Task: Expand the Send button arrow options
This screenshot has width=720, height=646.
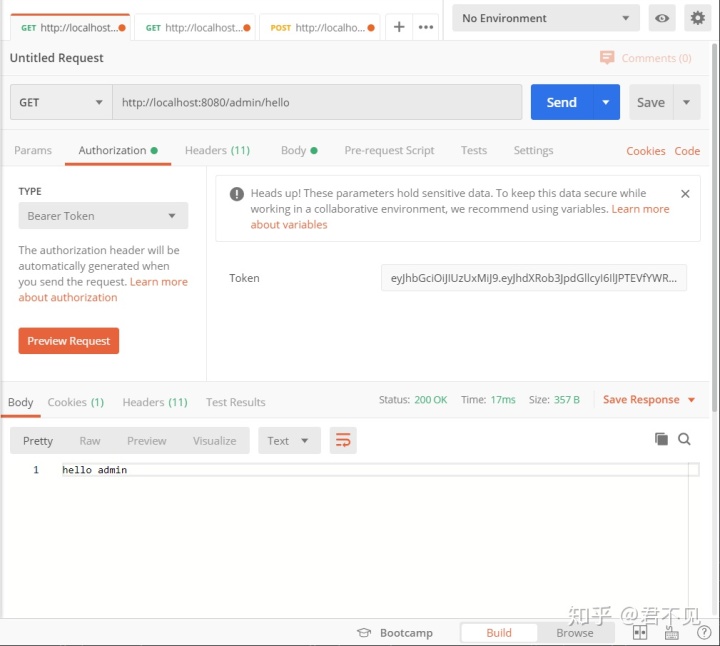Action: pyautogui.click(x=606, y=102)
